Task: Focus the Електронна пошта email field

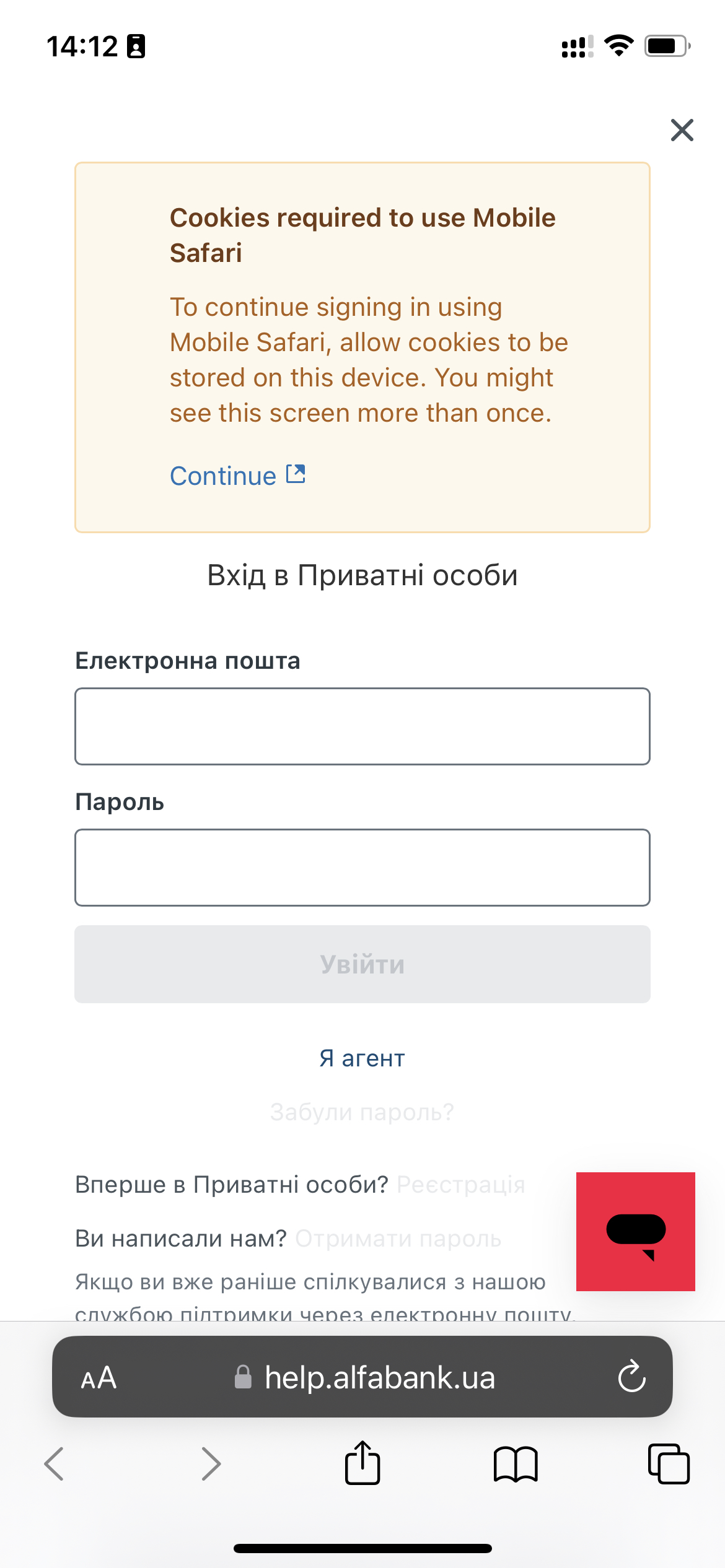Action: pyautogui.click(x=362, y=726)
